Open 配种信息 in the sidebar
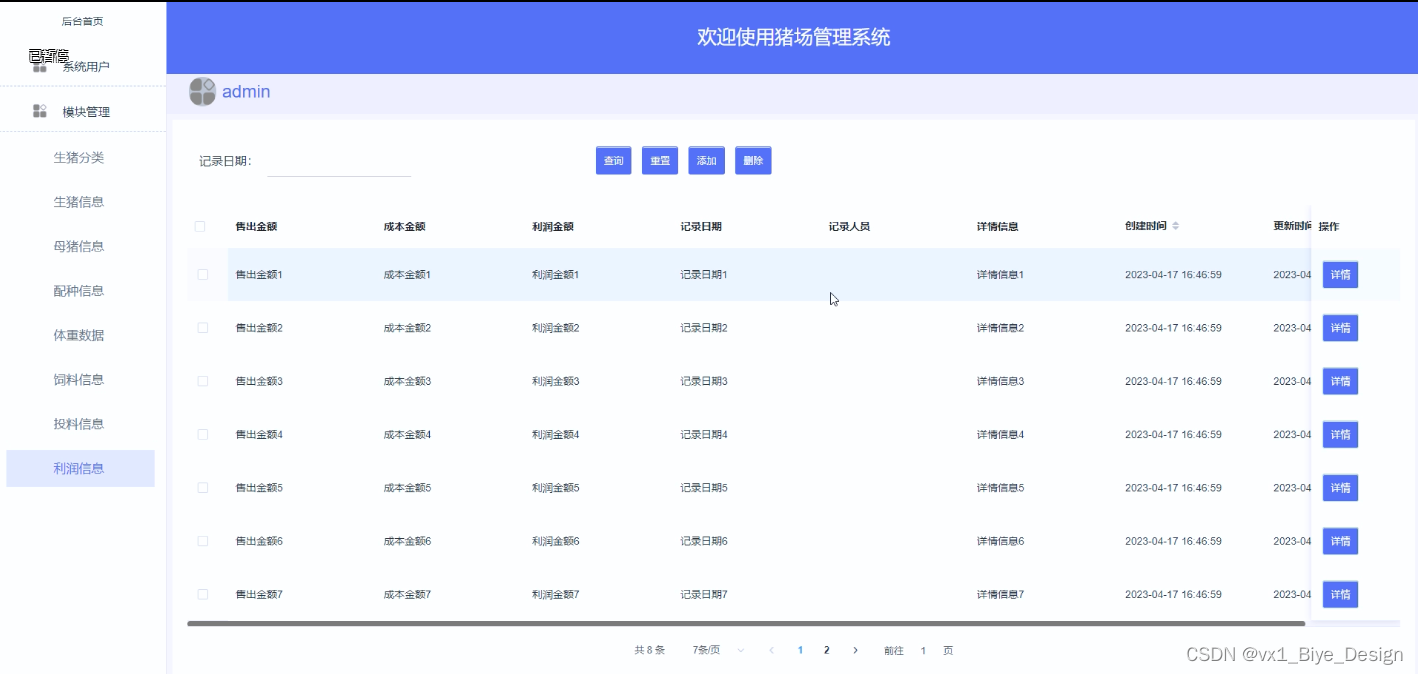This screenshot has width=1418, height=674. pyautogui.click(x=79, y=291)
